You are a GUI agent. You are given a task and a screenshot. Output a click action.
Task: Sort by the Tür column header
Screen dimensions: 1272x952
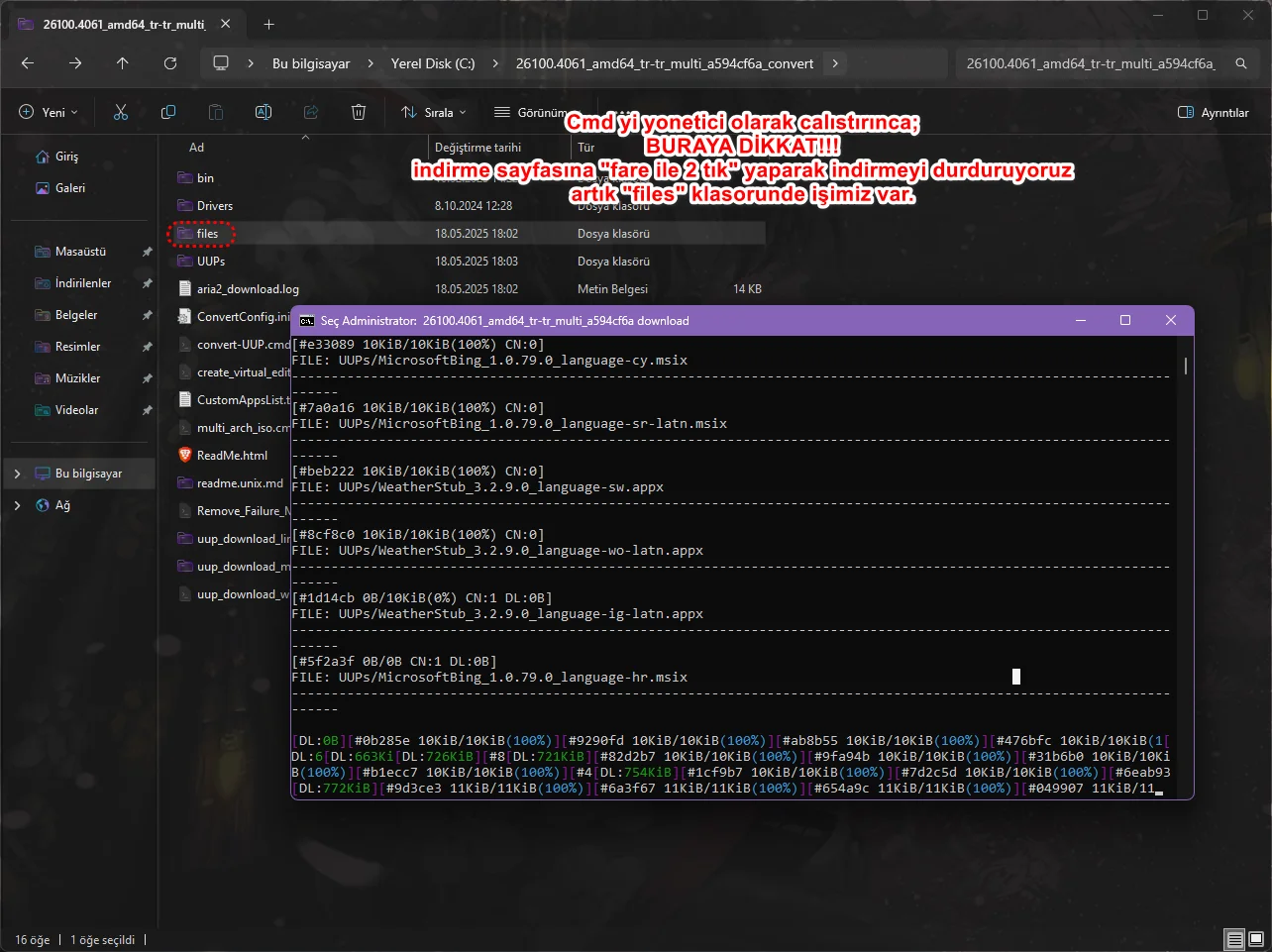click(585, 148)
